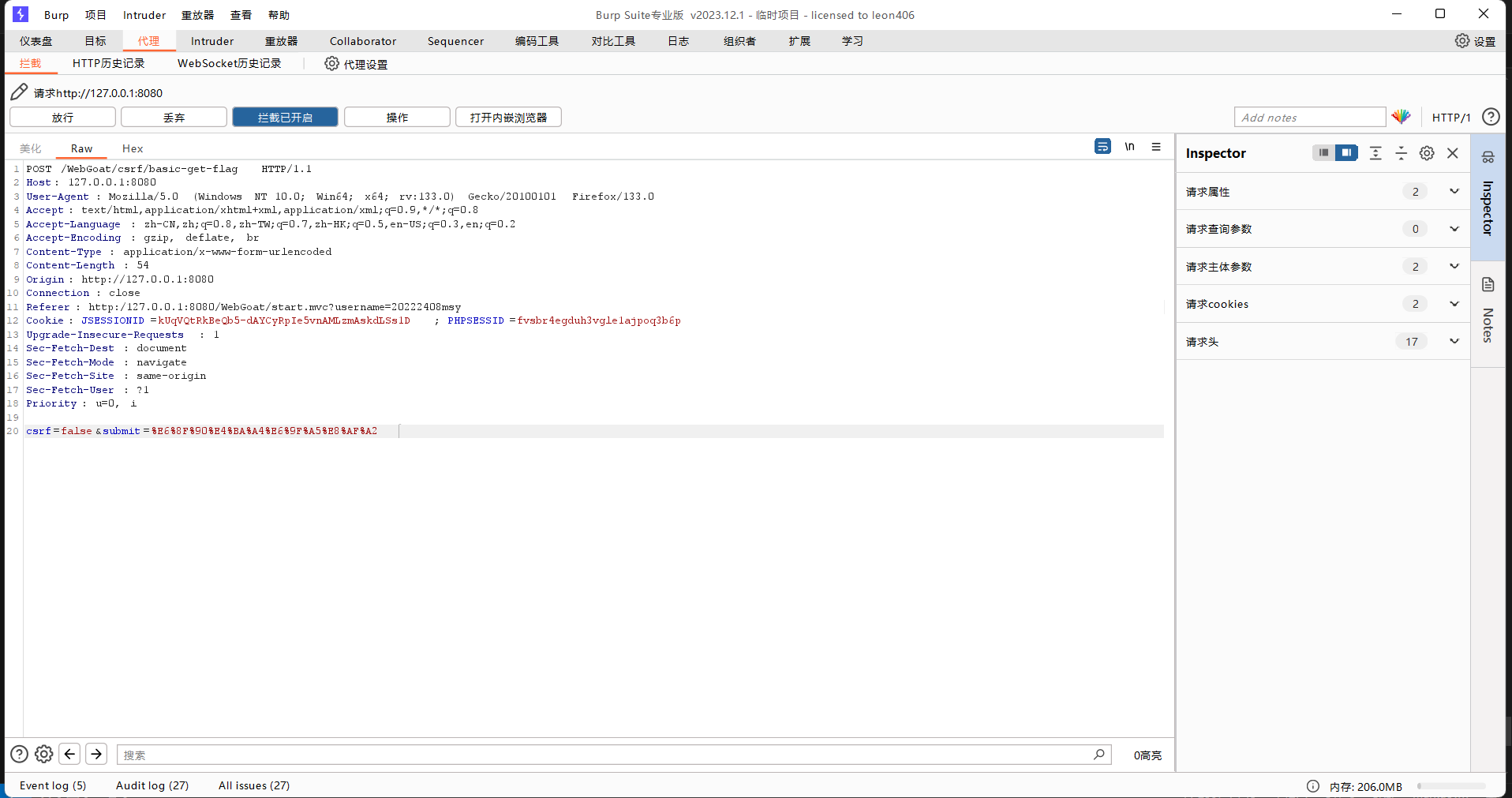1512x798 pixels.
Task: Switch to the 扩展 tab
Action: point(799,41)
